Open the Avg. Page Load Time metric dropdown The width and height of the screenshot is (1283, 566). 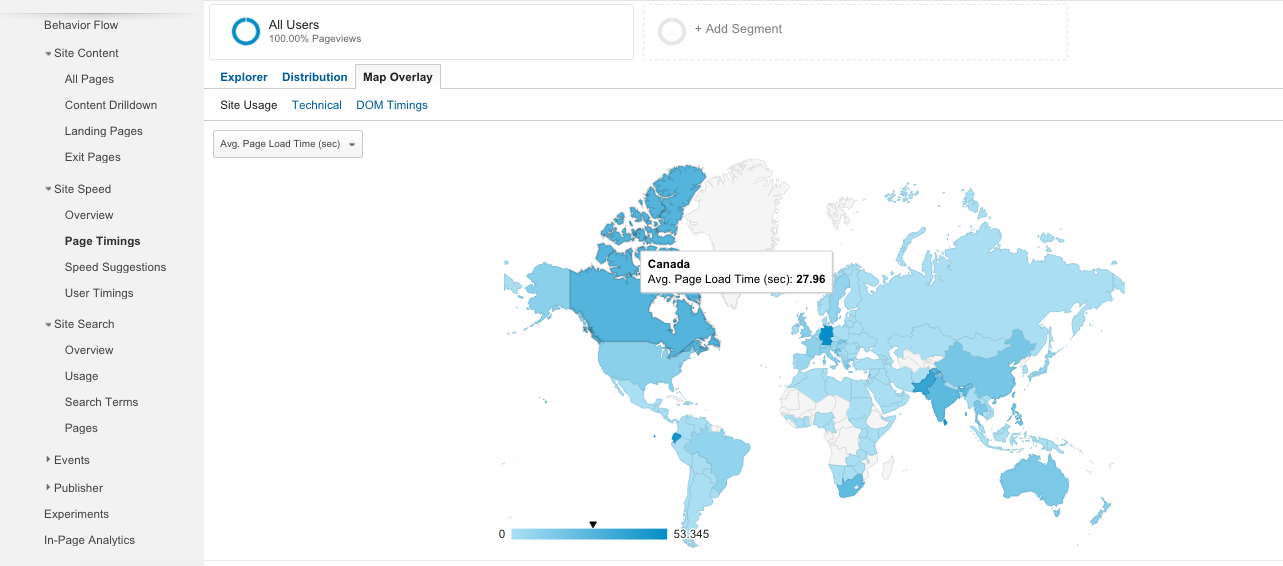tap(288, 144)
